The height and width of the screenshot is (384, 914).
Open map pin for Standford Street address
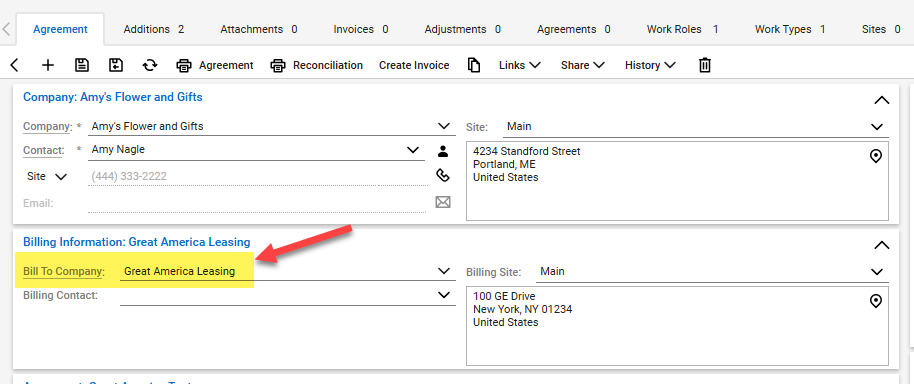[875, 156]
